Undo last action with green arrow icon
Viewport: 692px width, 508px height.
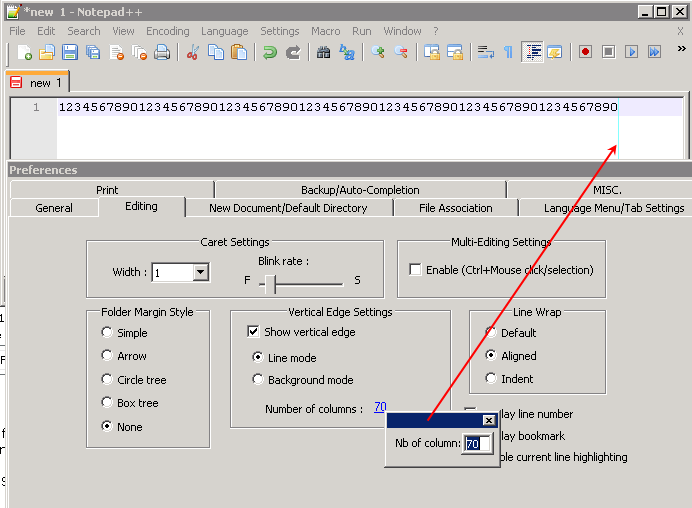tap(269, 52)
